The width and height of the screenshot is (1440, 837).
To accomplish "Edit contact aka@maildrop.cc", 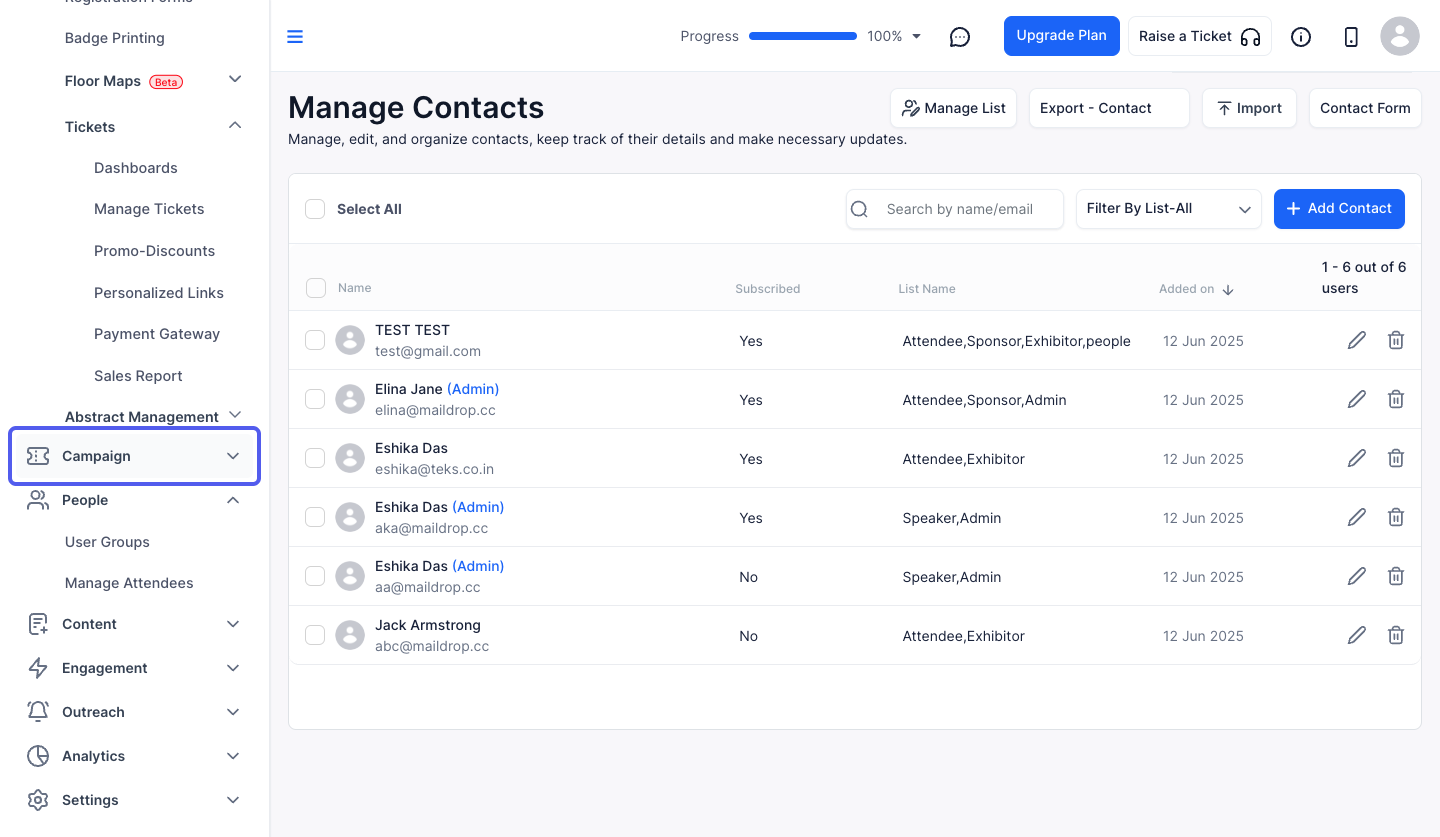I will 1357,517.
